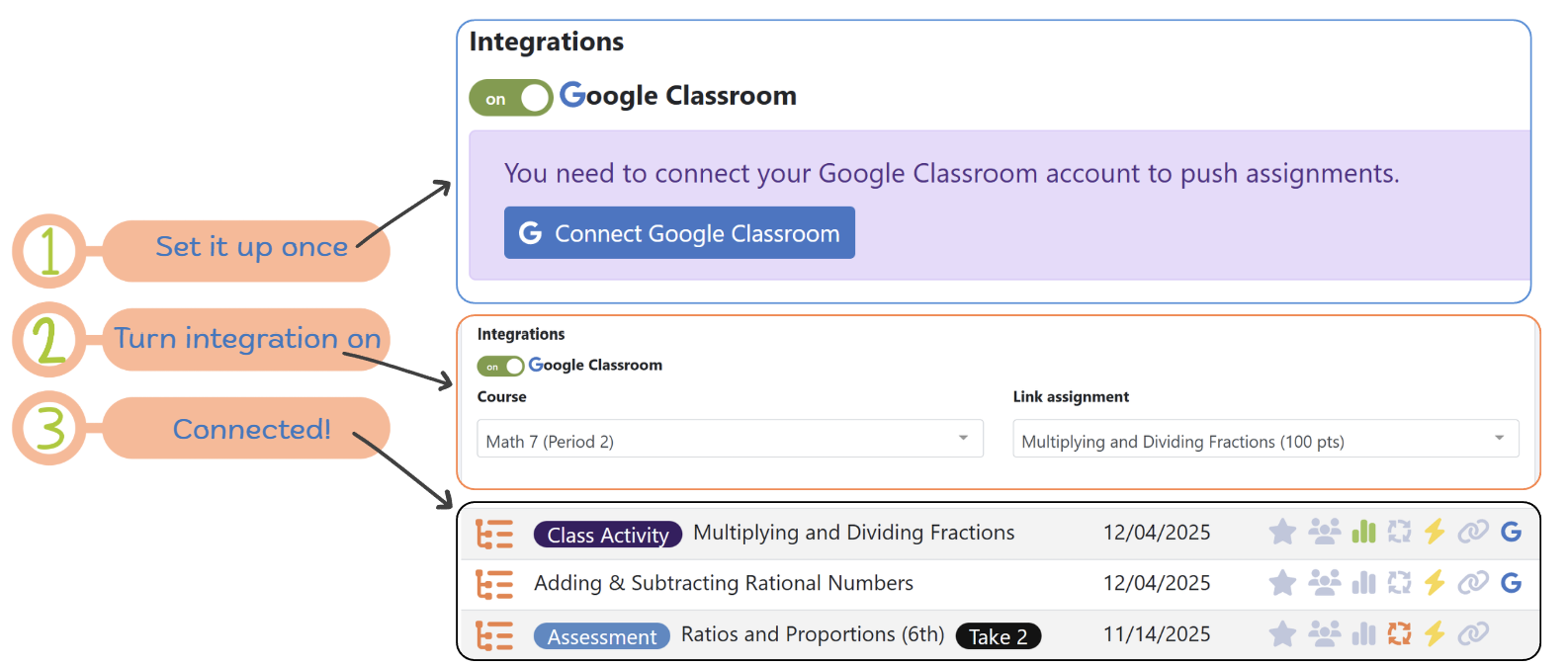Click green bar chart icon in Class Activity row
The image size is (1568, 666).
[x=1363, y=533]
